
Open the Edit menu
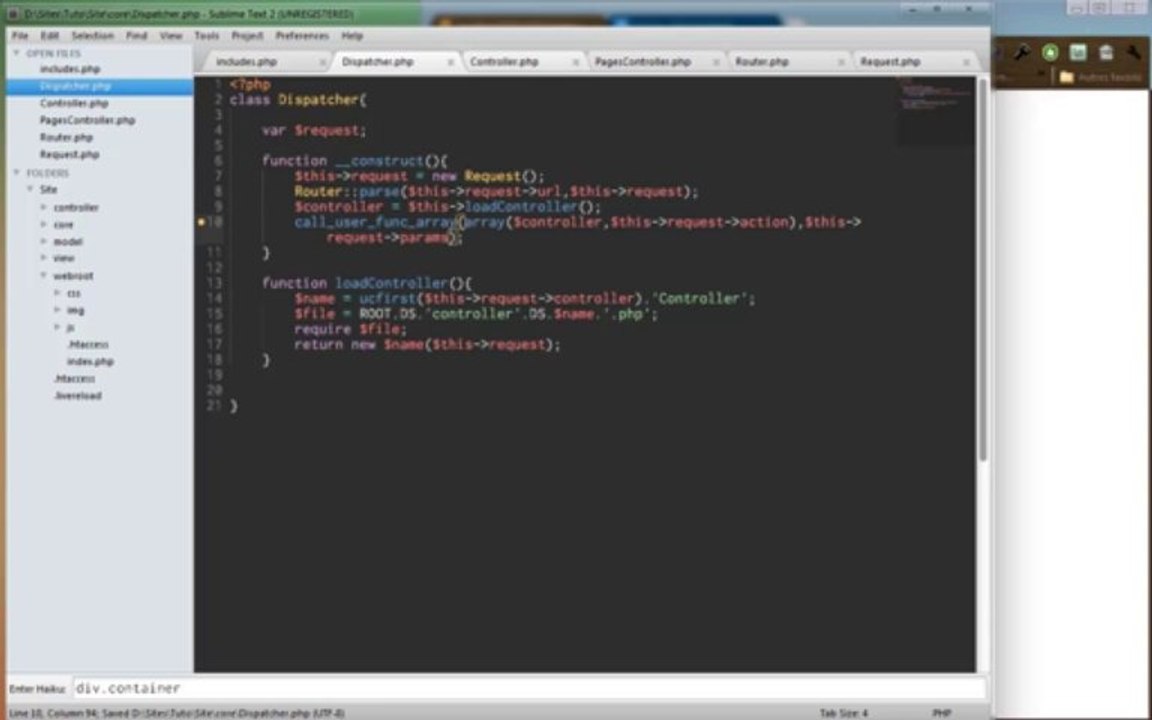point(49,35)
